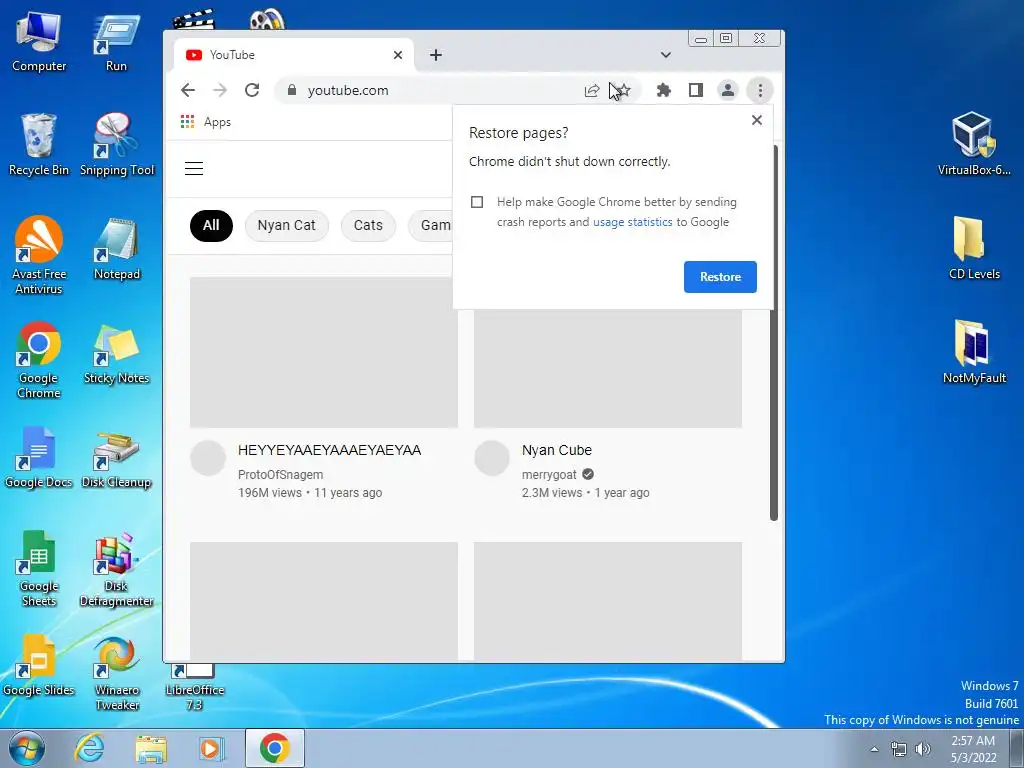Select the Notepad desktop shortcut
The height and width of the screenshot is (768, 1024).
point(117,249)
